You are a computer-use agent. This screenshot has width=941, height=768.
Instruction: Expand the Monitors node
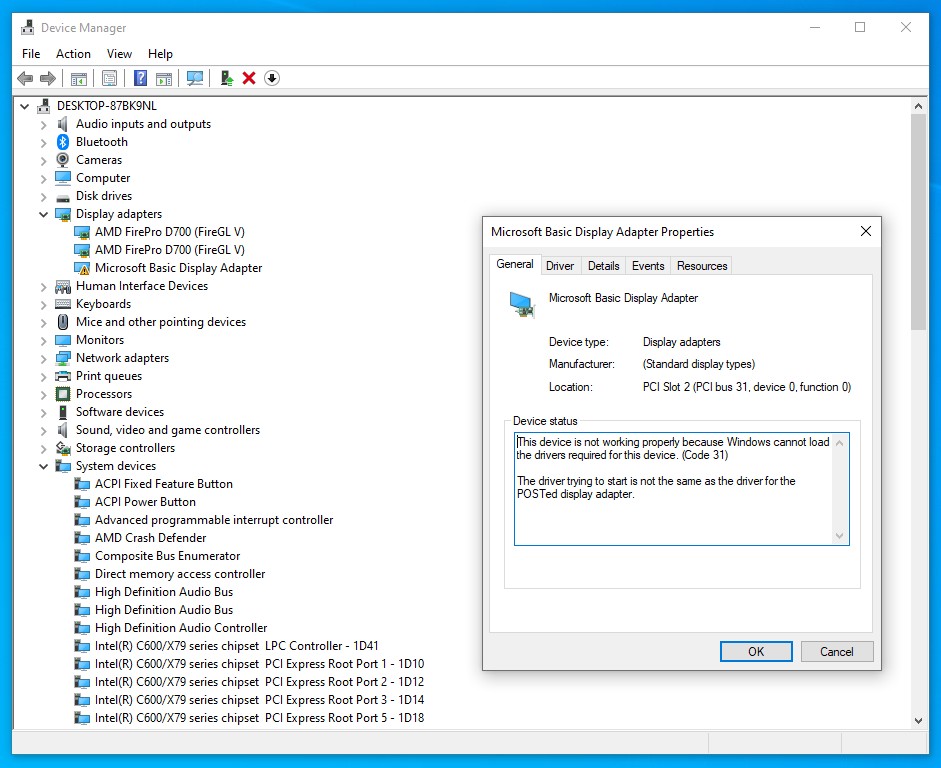point(43,340)
